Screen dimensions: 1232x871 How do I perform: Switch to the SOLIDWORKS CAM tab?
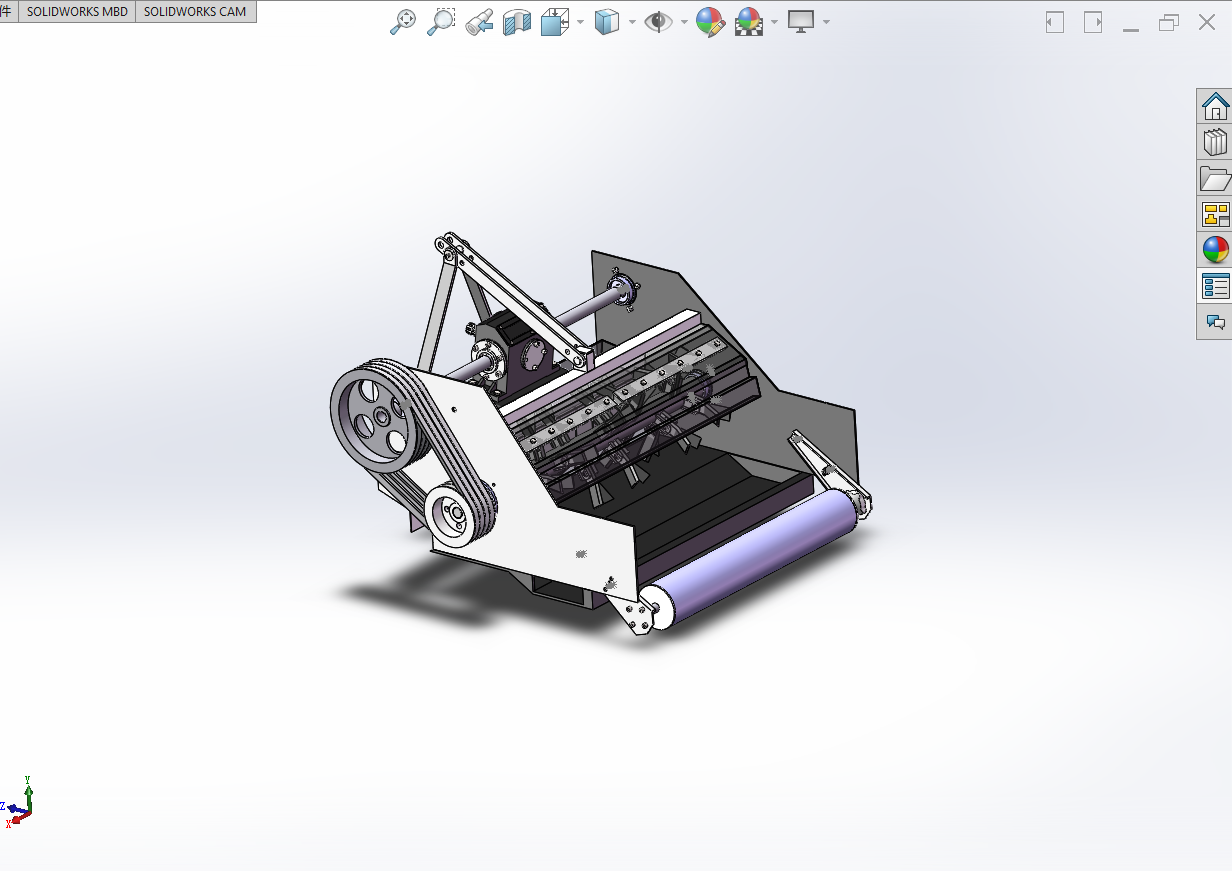tap(195, 12)
